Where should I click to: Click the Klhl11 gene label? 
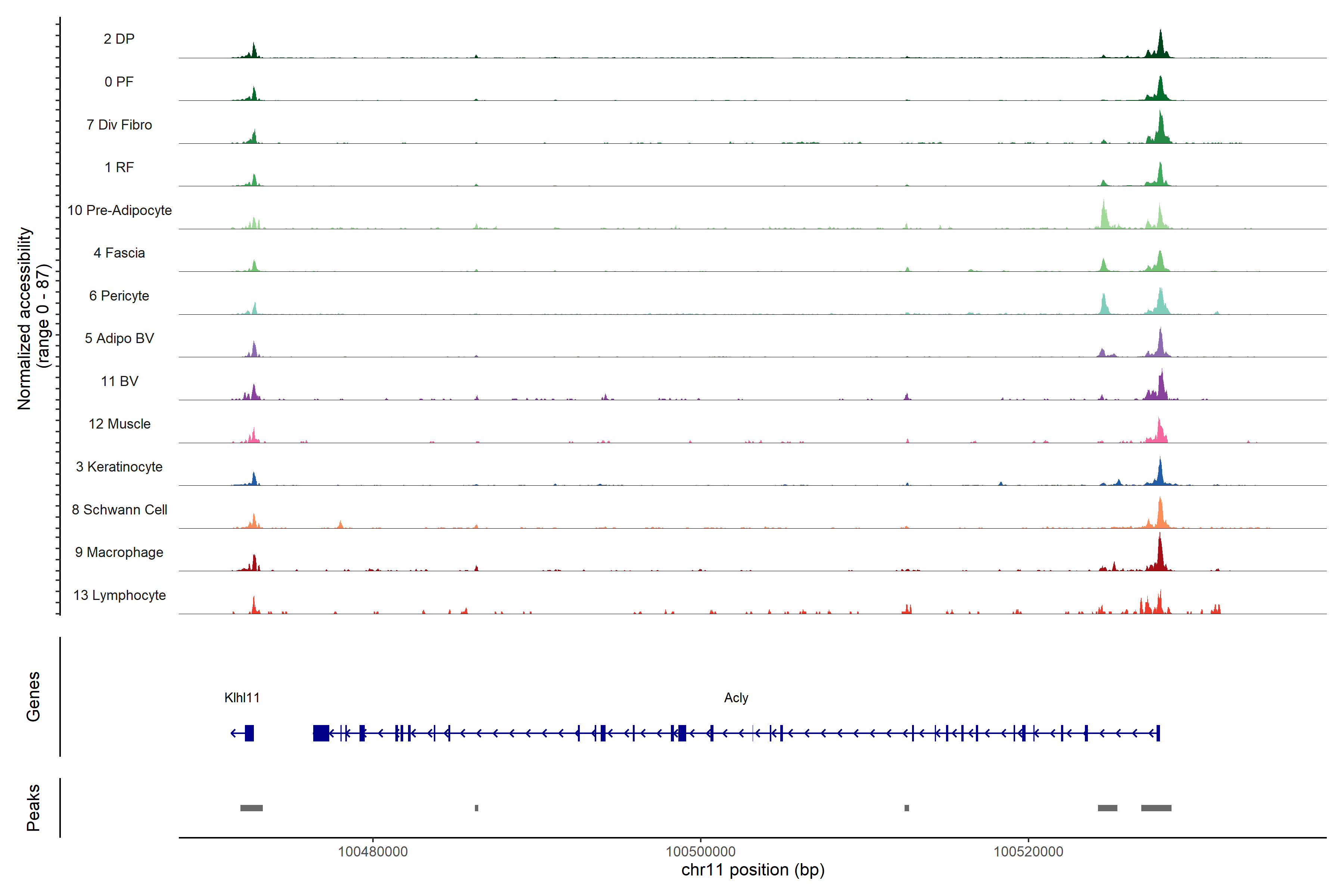click(x=242, y=698)
